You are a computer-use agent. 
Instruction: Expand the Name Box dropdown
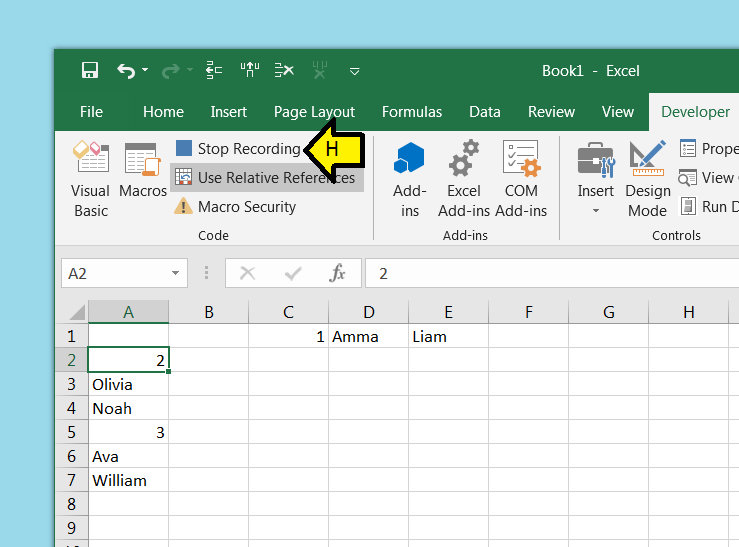[x=176, y=273]
